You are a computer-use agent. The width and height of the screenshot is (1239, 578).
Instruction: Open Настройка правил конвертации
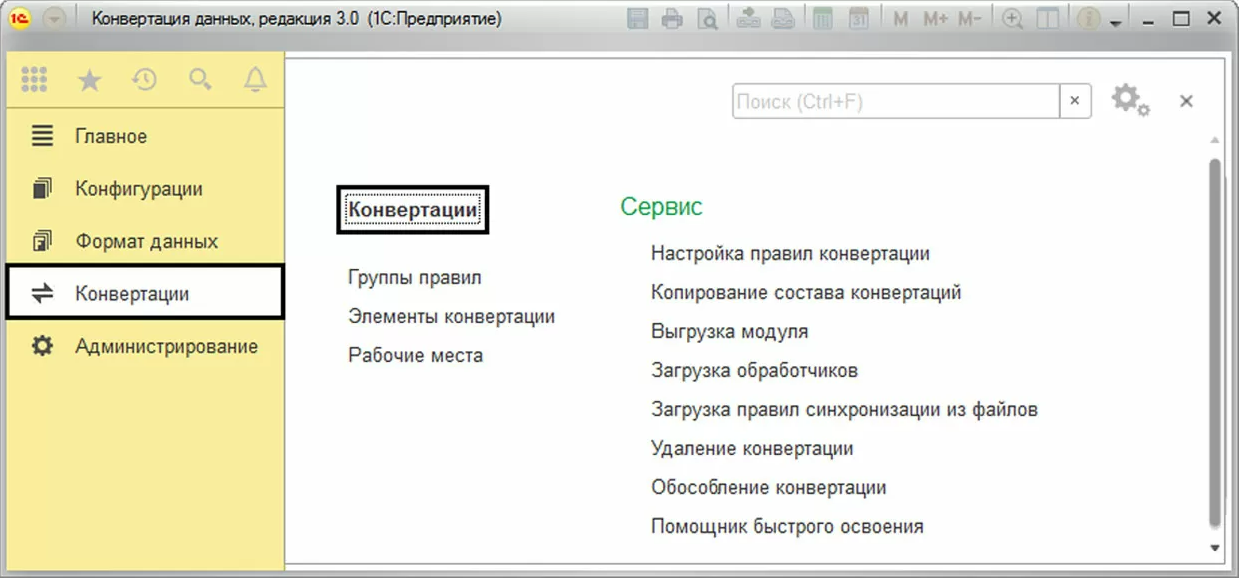click(790, 254)
